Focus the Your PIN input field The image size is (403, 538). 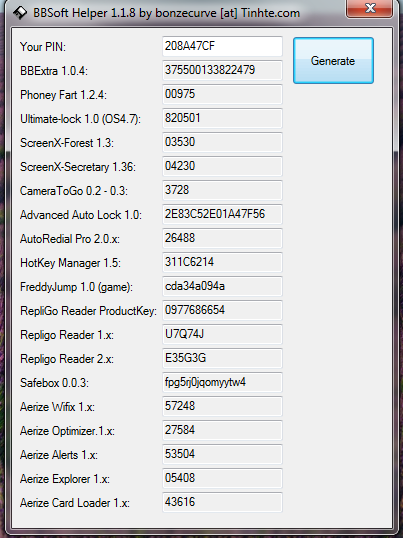222,46
